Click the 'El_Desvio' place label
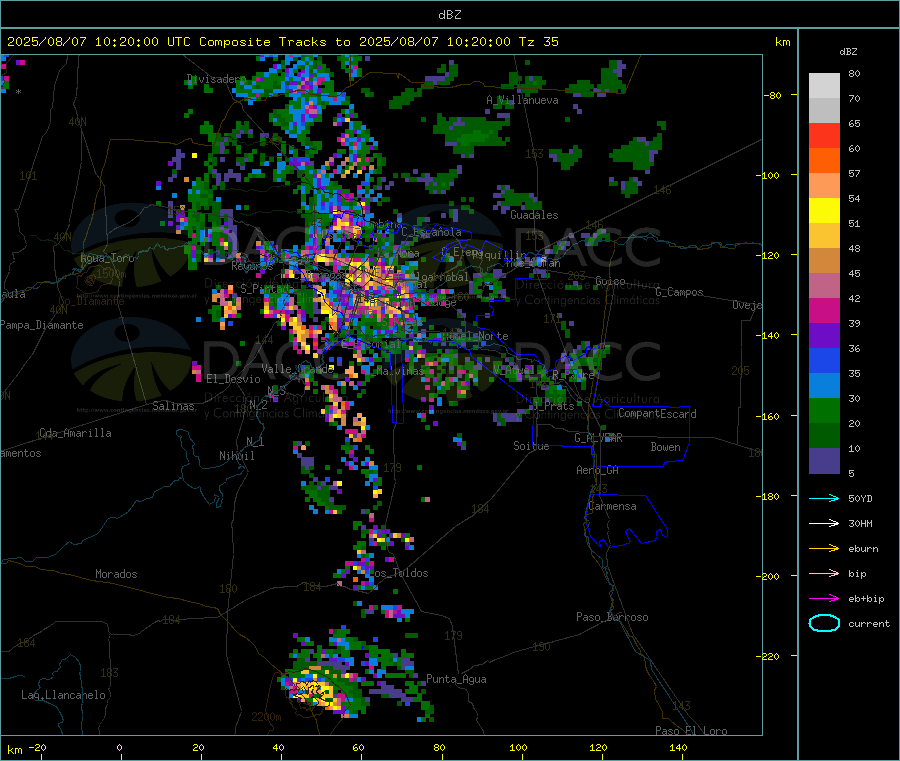The height and width of the screenshot is (761, 900). point(233,379)
